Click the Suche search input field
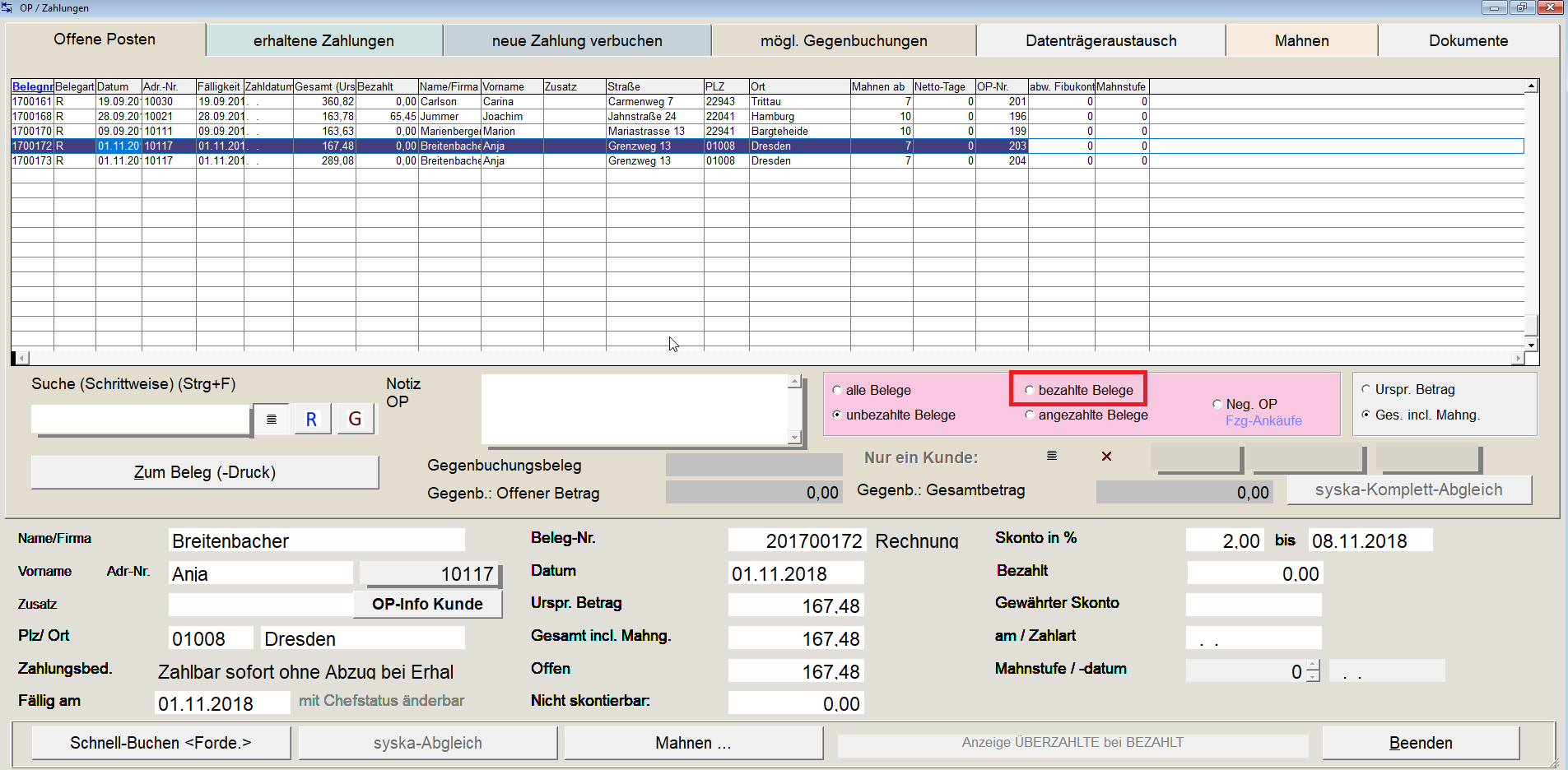This screenshot has width=1568, height=770. click(x=141, y=420)
